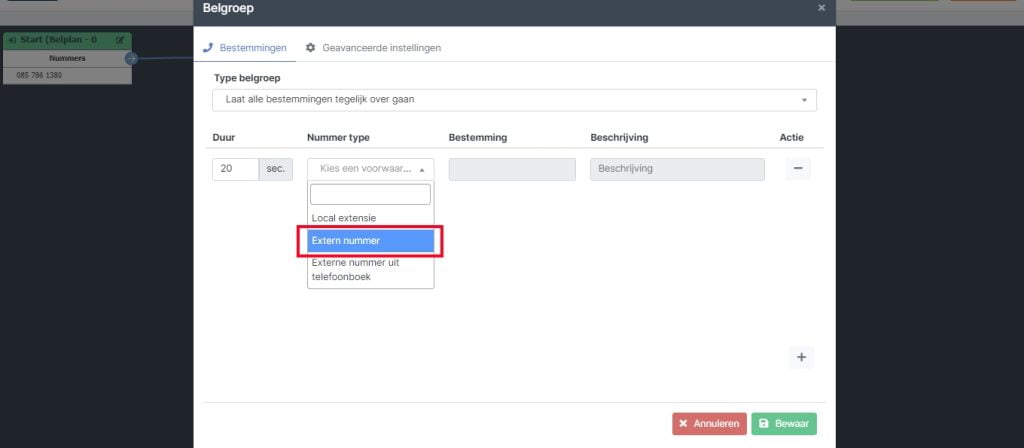Click the Bewaar button
The width and height of the screenshot is (1024, 448).
click(784, 424)
